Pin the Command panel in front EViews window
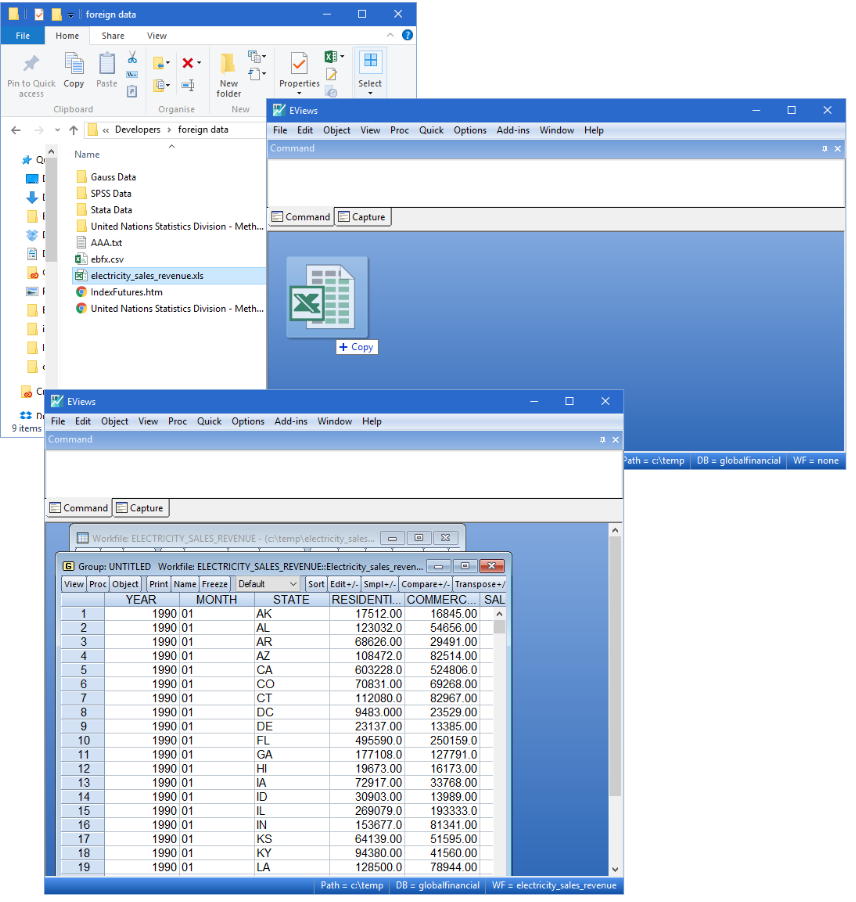Viewport: 856px width, 902px height. click(602, 439)
